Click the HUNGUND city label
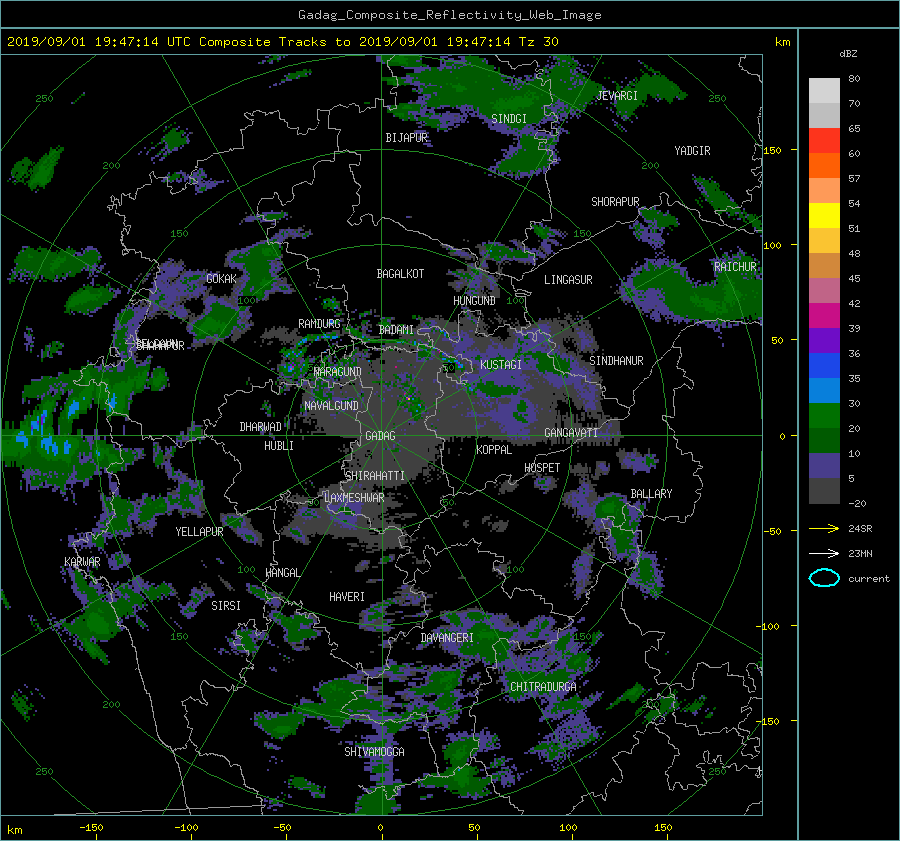The image size is (900, 841). point(474,301)
